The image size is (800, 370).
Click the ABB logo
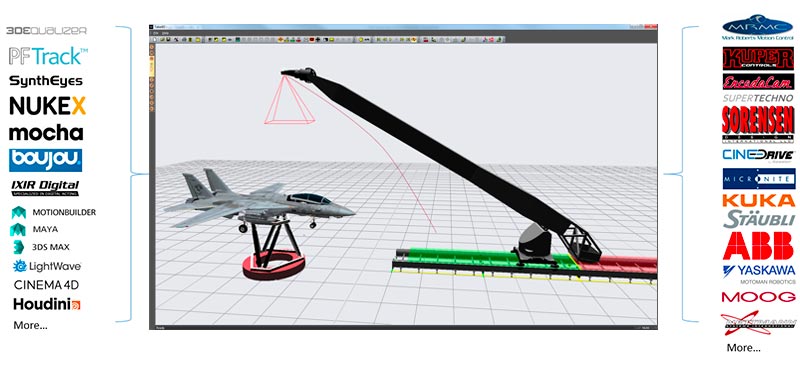point(759,246)
